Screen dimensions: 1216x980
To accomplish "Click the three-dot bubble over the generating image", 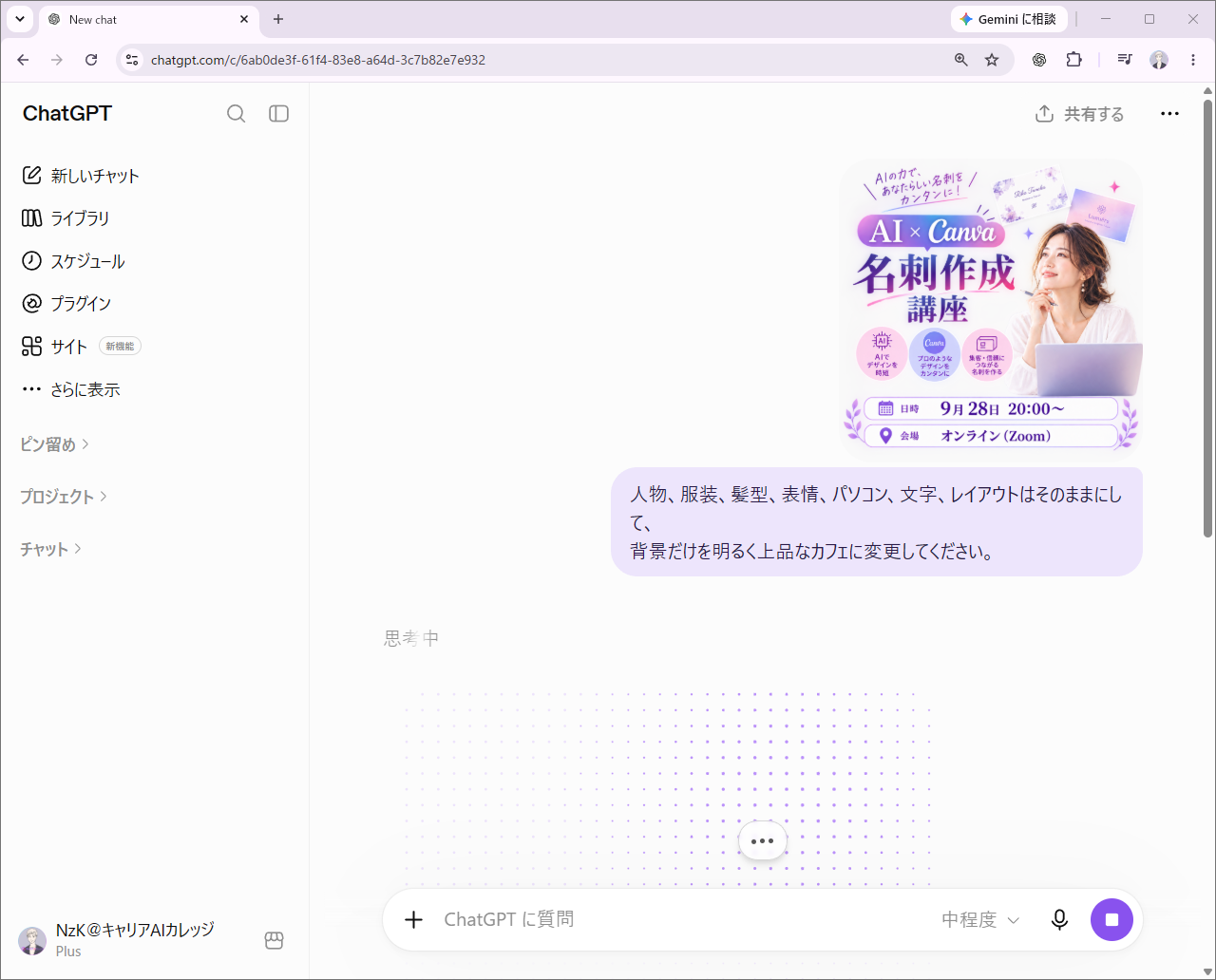I will point(762,841).
